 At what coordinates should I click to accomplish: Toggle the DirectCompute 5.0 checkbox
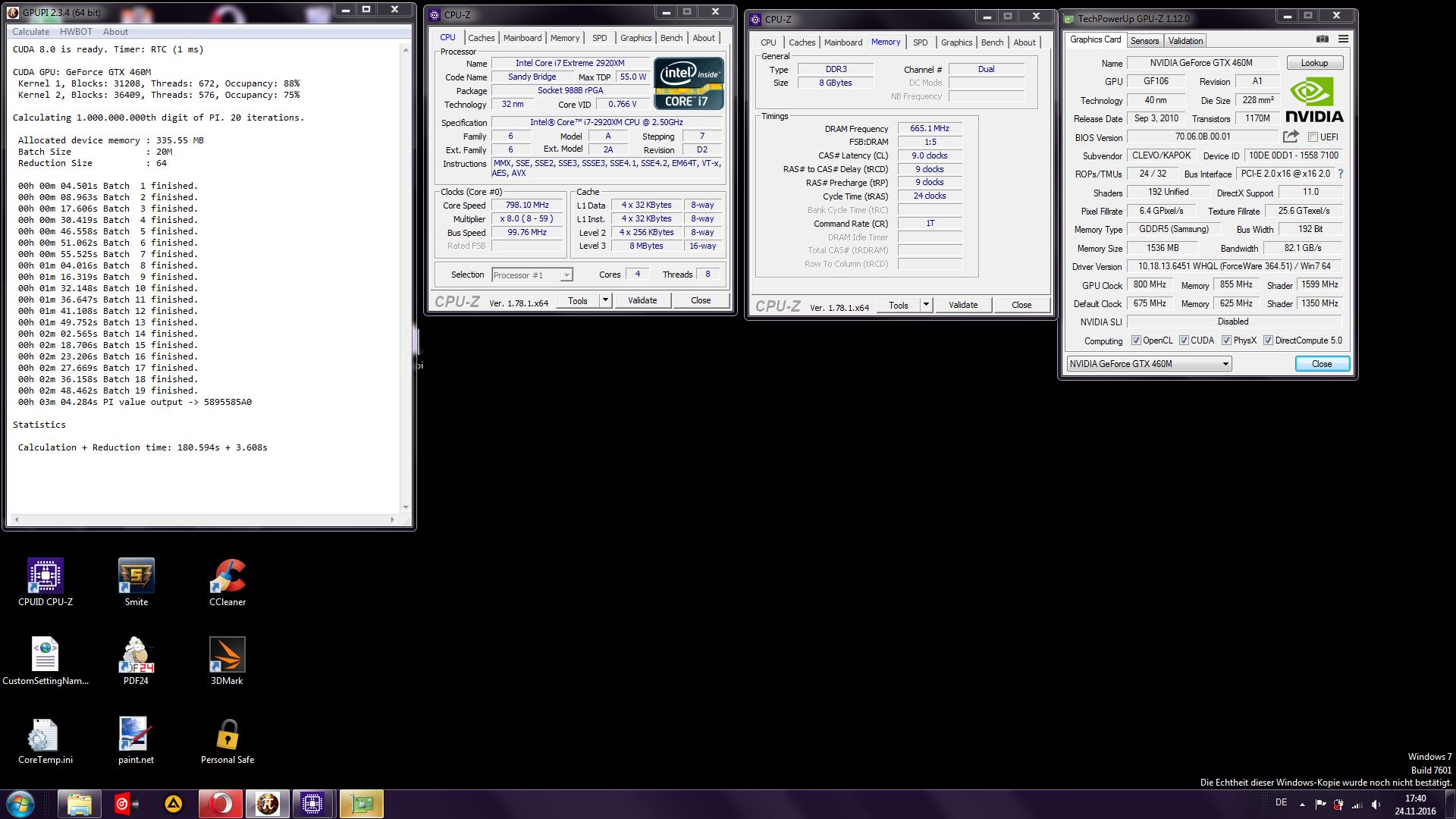(1268, 340)
